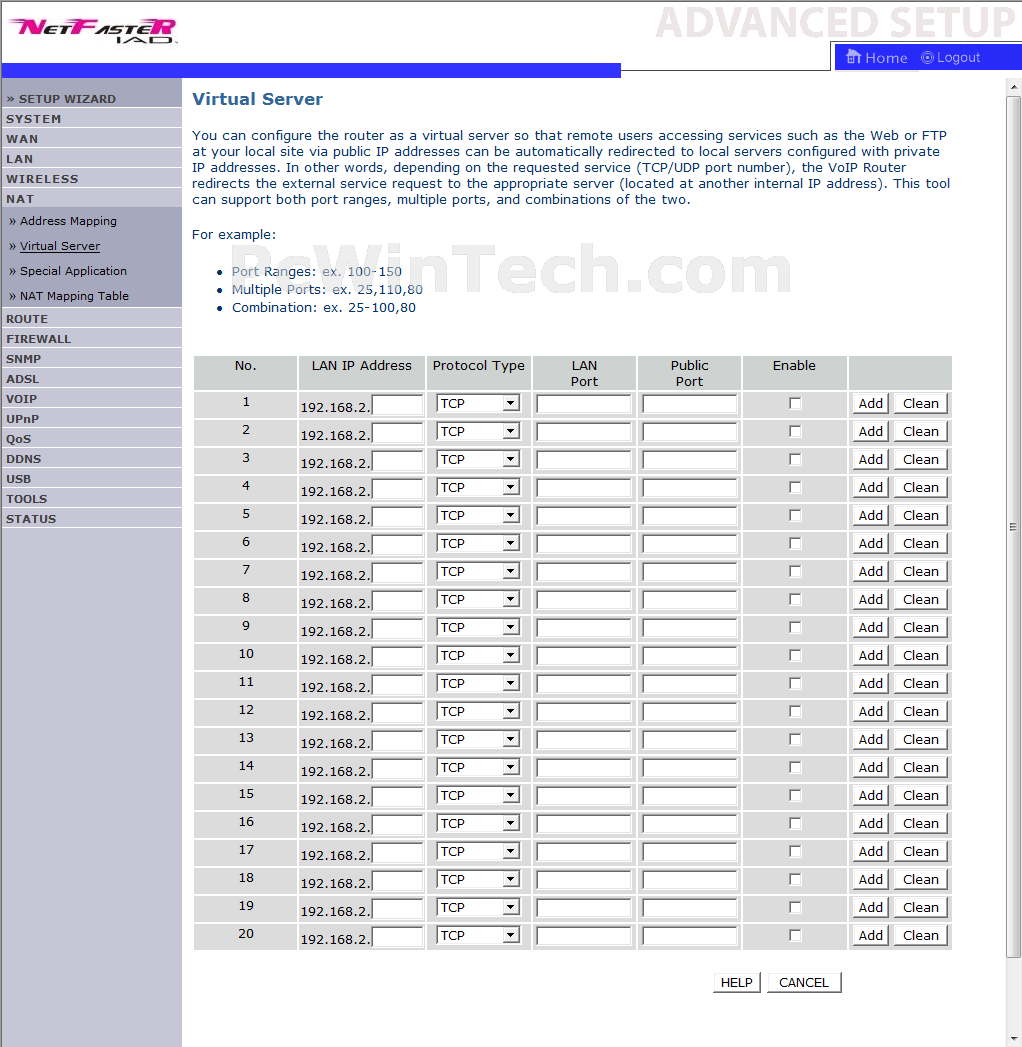Click the LAN IP Address field in row 12
This screenshot has width=1022, height=1047.
(397, 713)
